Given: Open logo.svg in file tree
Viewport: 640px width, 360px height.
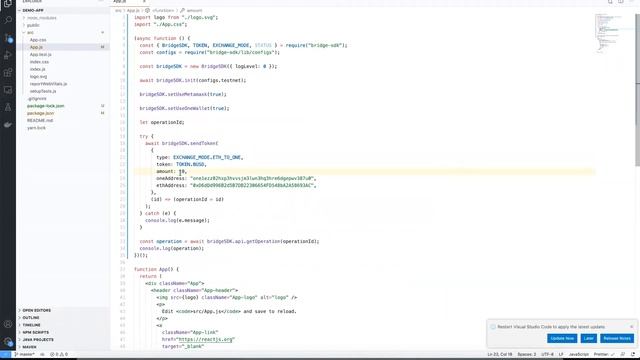Looking at the screenshot, I should pyautogui.click(x=38, y=77).
